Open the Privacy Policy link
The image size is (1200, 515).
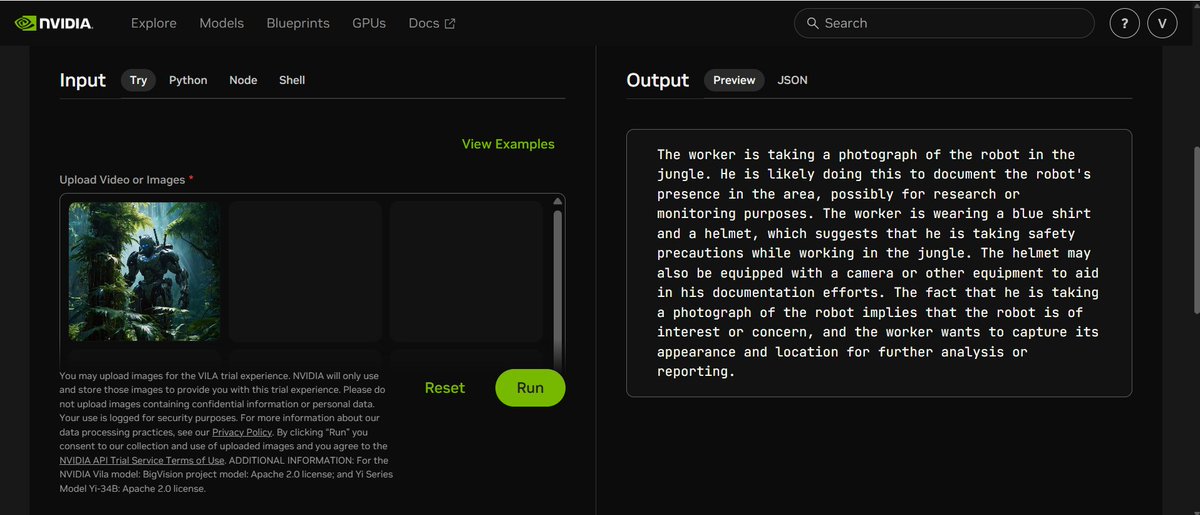coord(244,432)
